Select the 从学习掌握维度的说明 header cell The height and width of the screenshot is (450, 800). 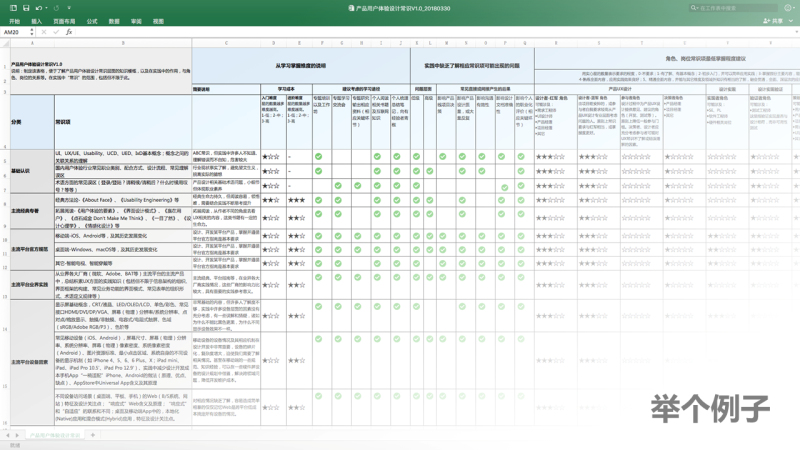tap(301, 66)
